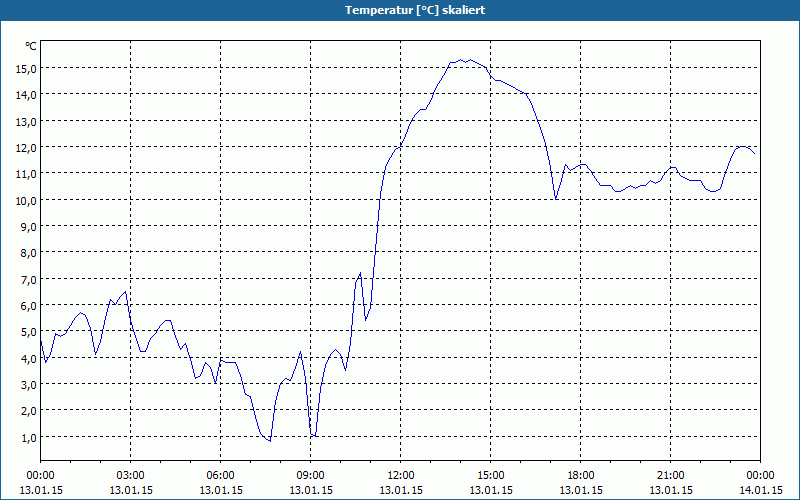The width and height of the screenshot is (800, 500).
Task: Select the 15,0 y-axis label
Action: pyautogui.click(x=27, y=68)
